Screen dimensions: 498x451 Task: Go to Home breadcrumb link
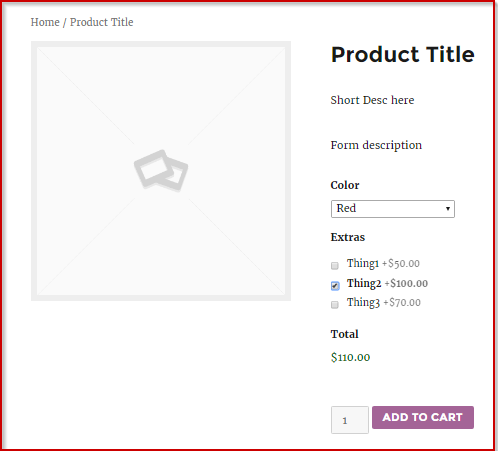45,22
